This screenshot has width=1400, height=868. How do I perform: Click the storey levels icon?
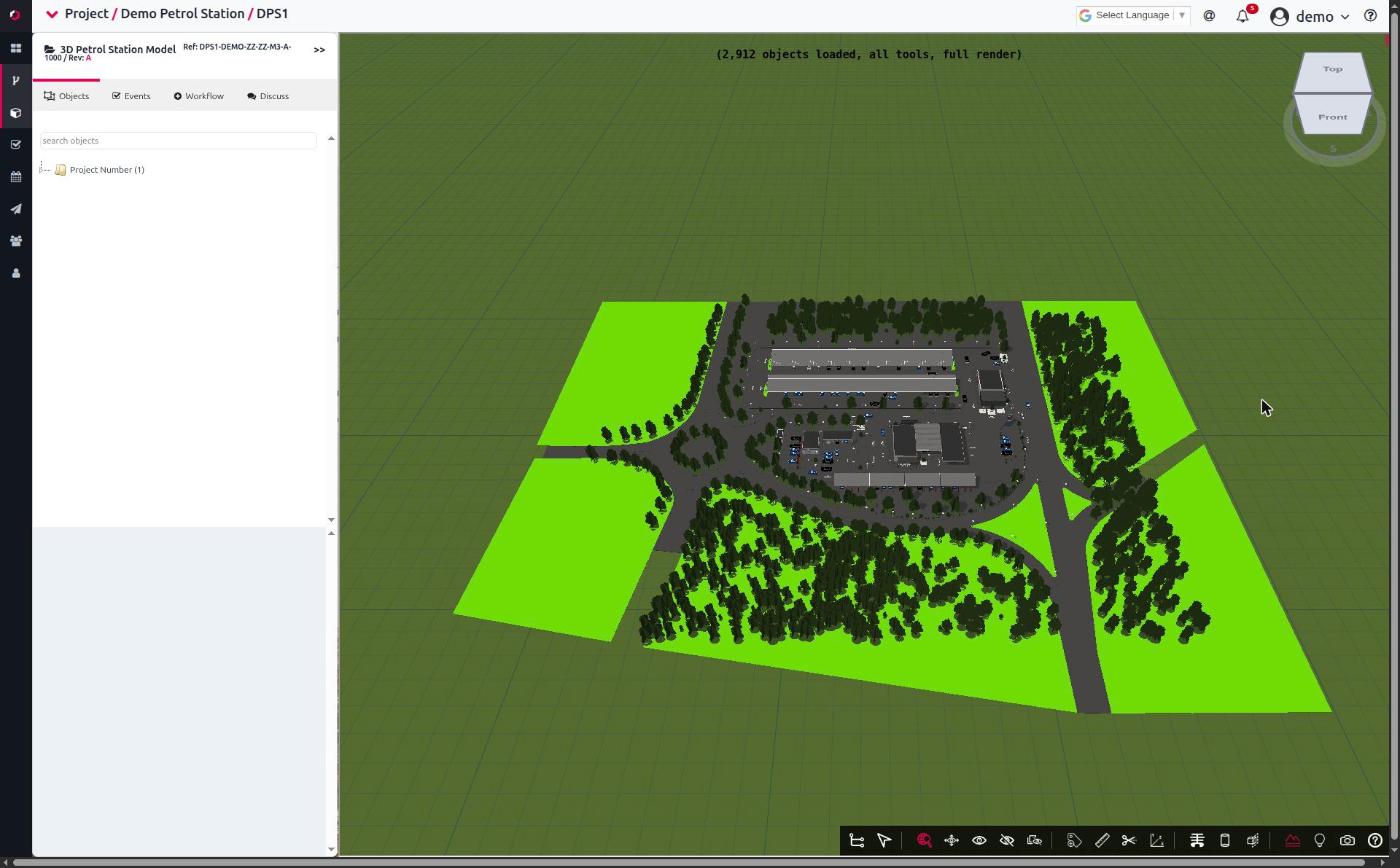[x=1197, y=841]
